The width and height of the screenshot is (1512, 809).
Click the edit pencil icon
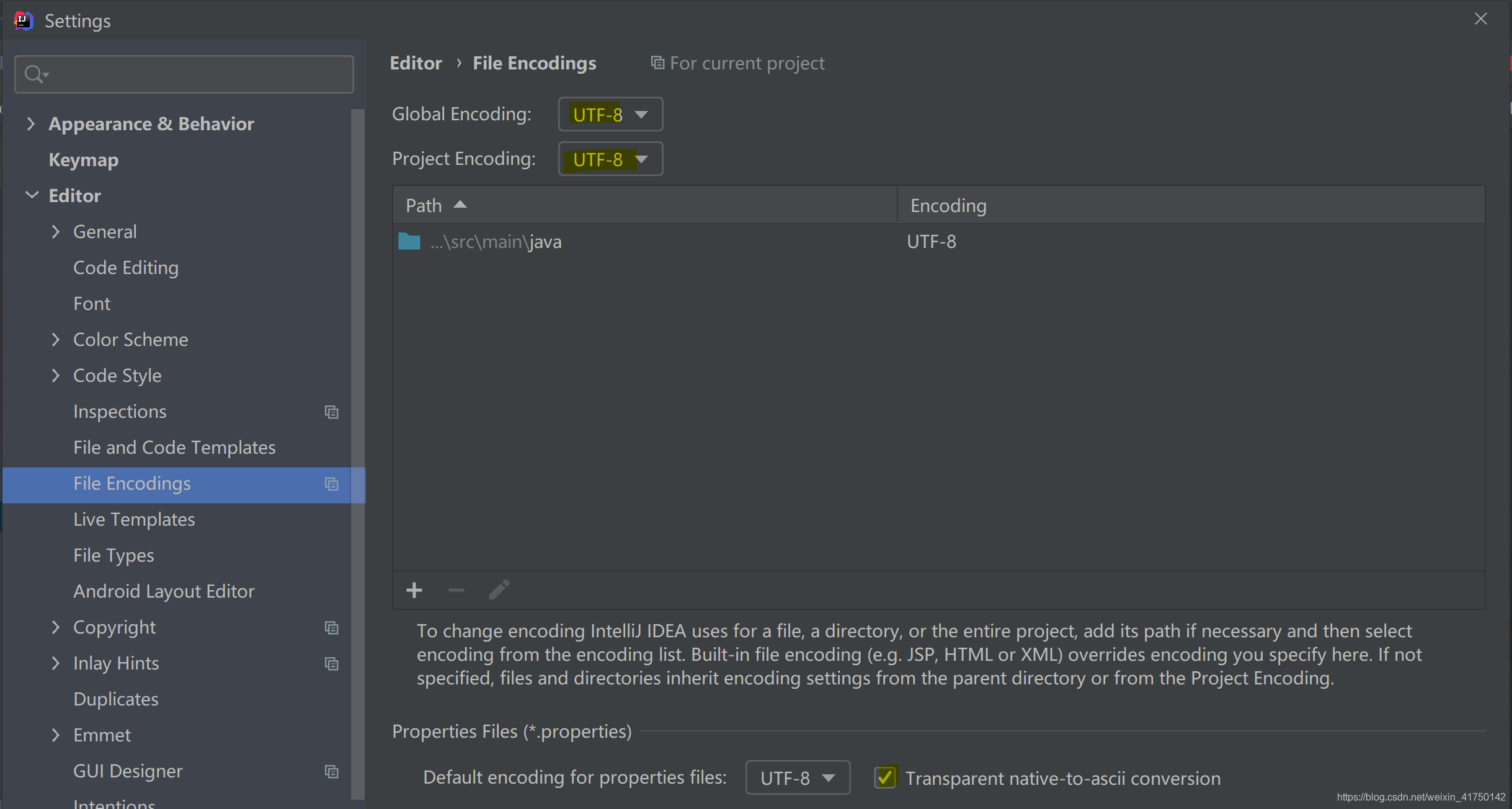point(499,590)
